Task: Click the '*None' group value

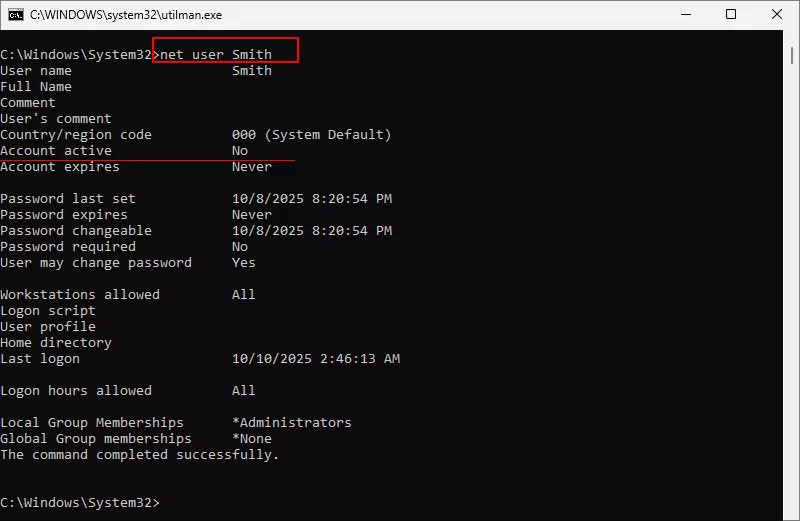Action: (252, 439)
